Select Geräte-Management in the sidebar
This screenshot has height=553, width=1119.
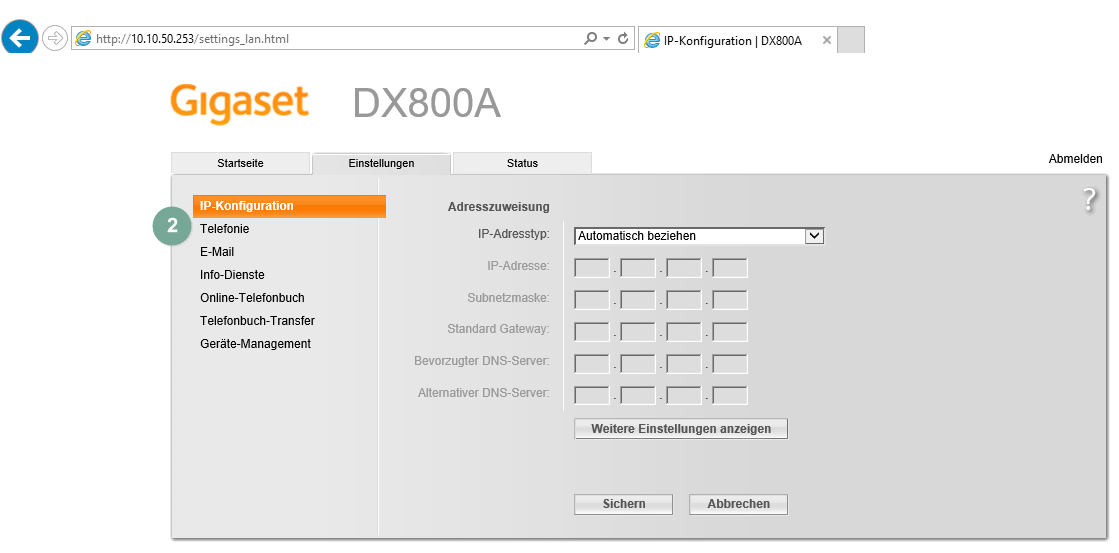click(x=255, y=344)
